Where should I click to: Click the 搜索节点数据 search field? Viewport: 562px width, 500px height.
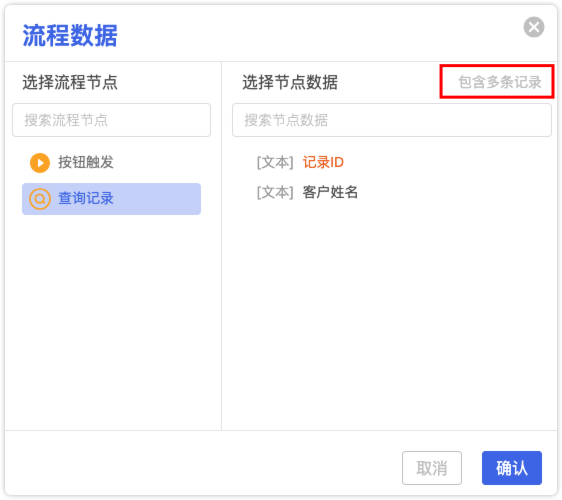(x=392, y=120)
